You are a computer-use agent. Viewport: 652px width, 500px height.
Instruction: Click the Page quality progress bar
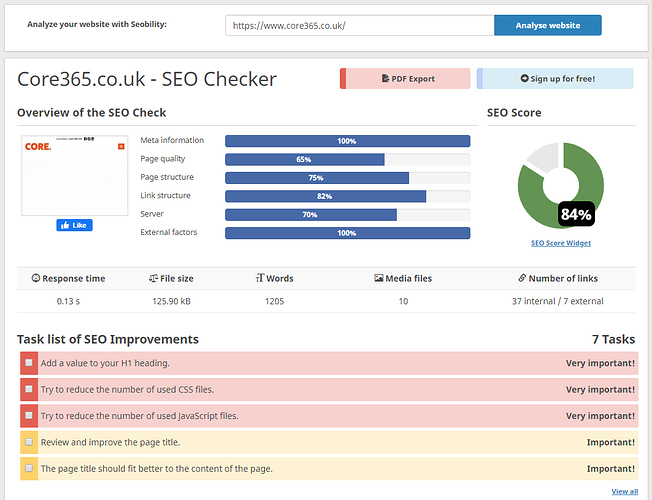(x=347, y=159)
